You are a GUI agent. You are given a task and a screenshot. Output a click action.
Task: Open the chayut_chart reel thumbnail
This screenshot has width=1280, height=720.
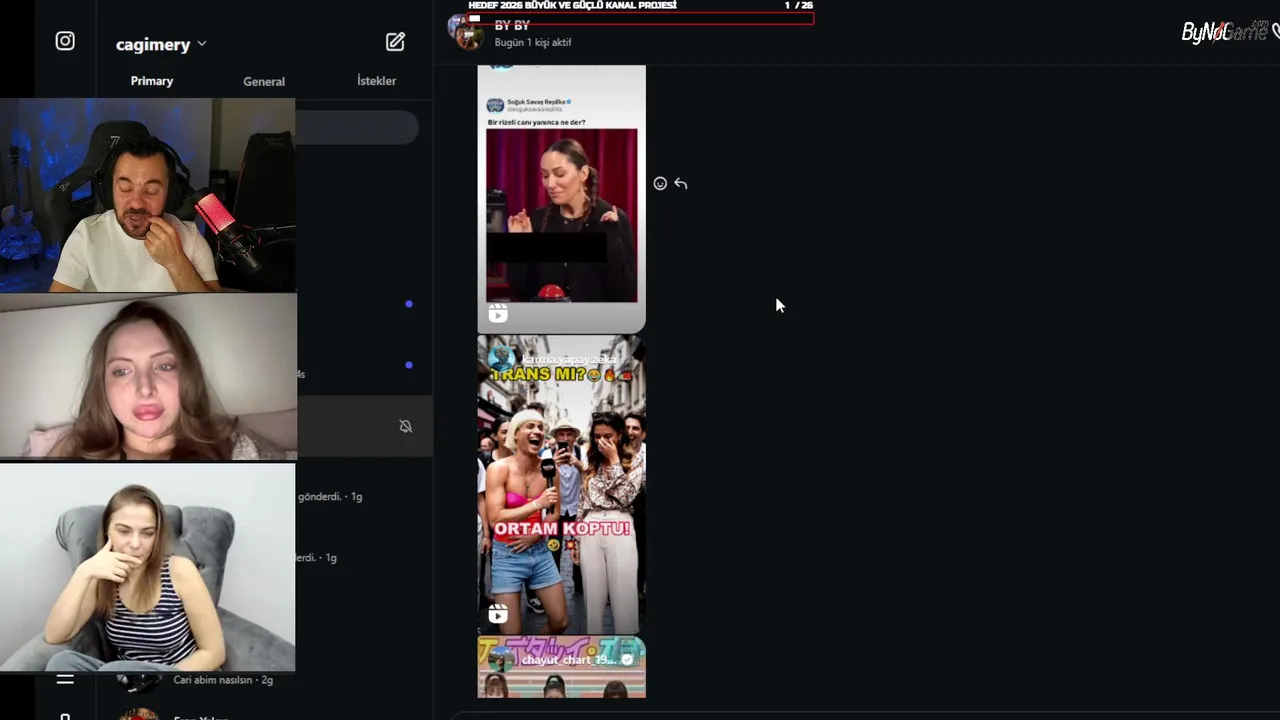pyautogui.click(x=561, y=667)
